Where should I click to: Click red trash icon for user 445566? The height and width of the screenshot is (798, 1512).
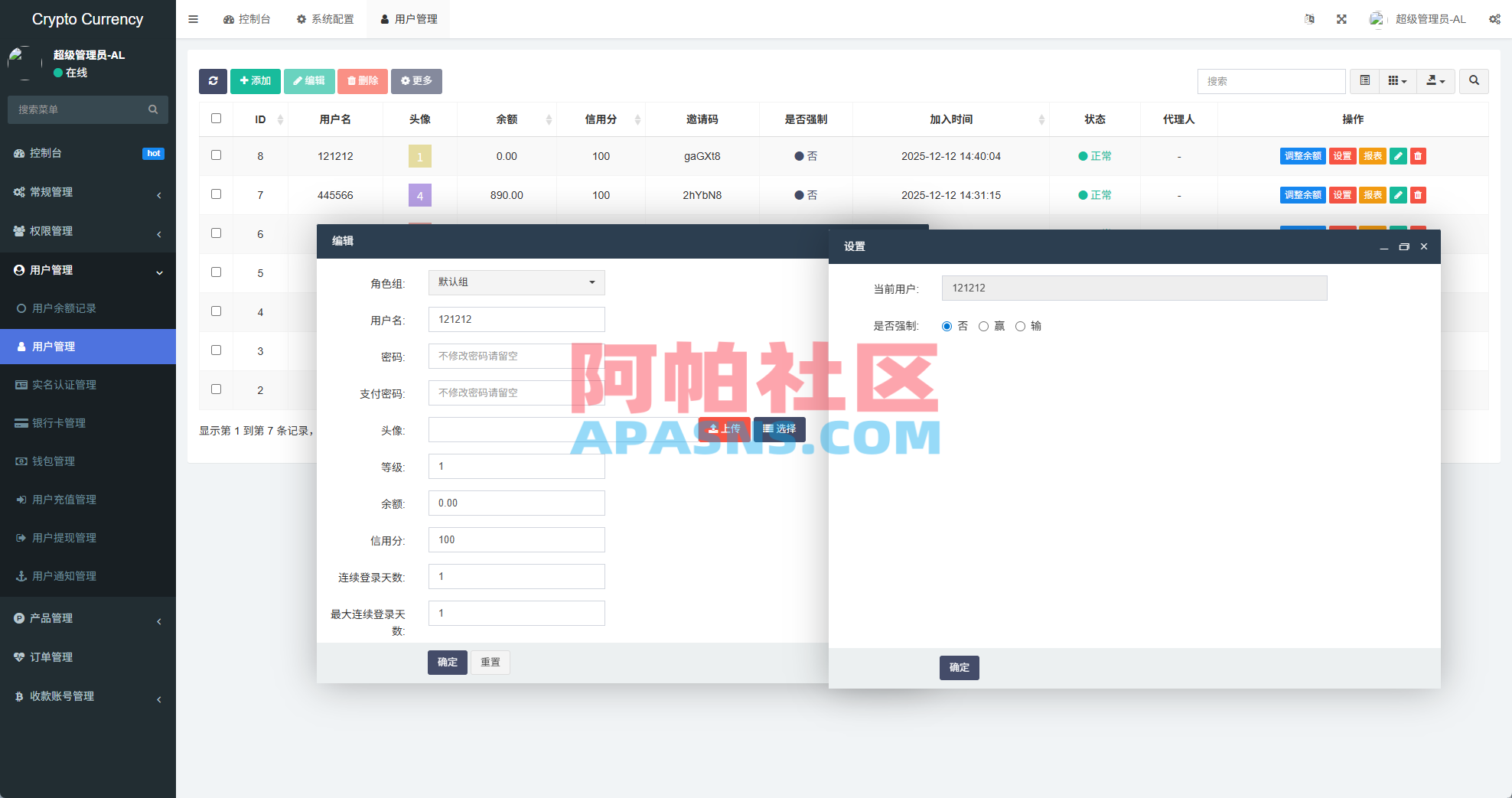[1418, 195]
